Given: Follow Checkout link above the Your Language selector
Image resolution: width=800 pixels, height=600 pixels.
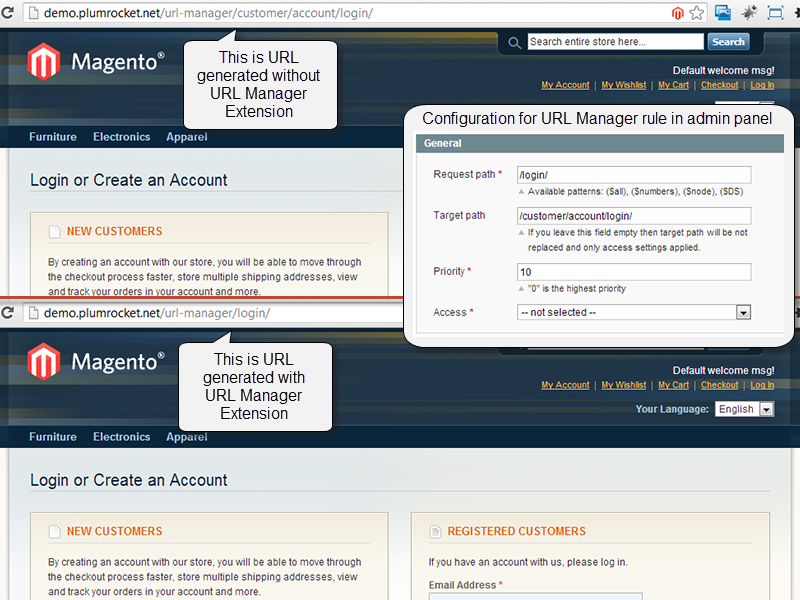Looking at the screenshot, I should pos(719,385).
